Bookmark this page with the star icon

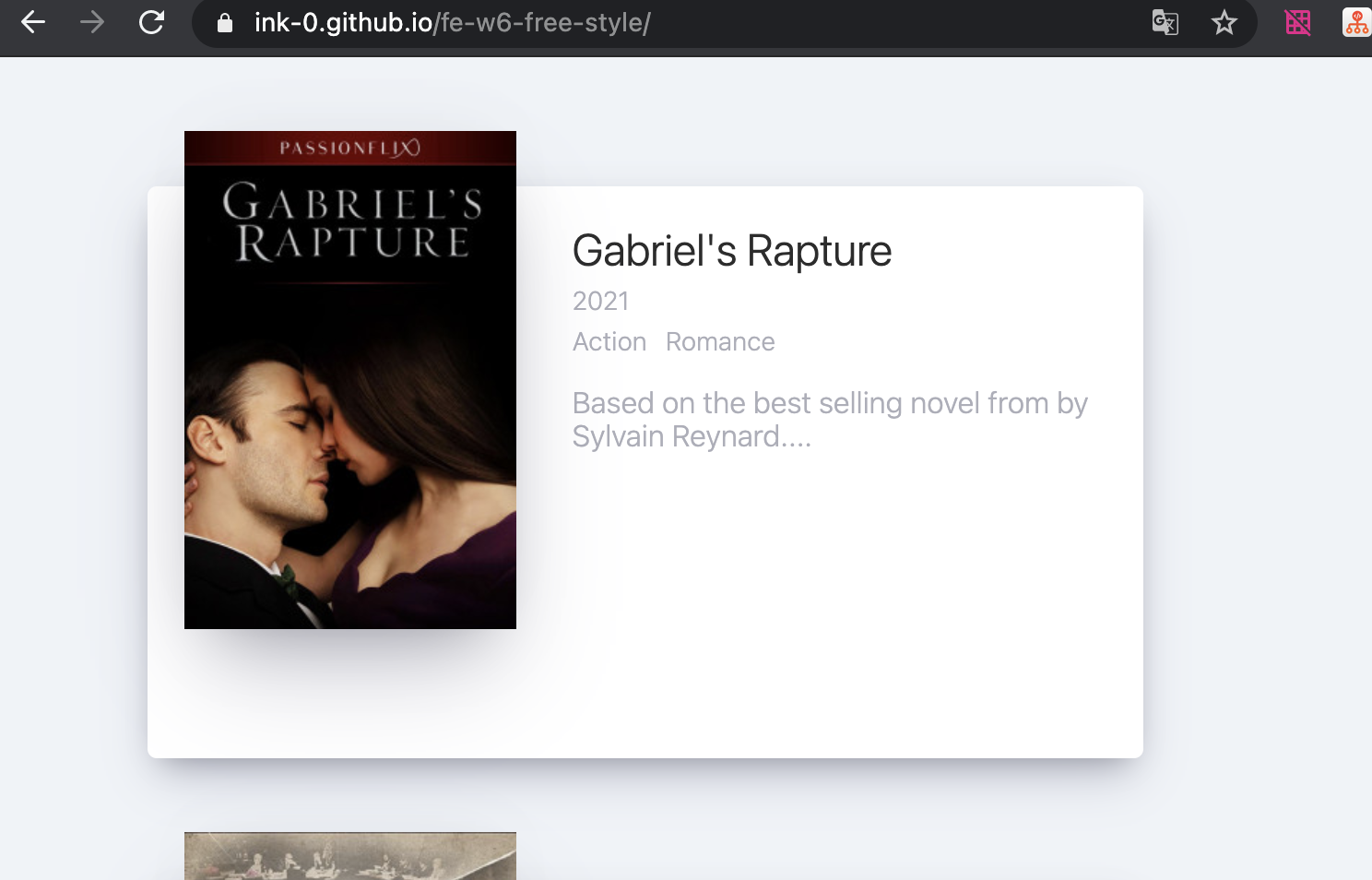[1224, 22]
